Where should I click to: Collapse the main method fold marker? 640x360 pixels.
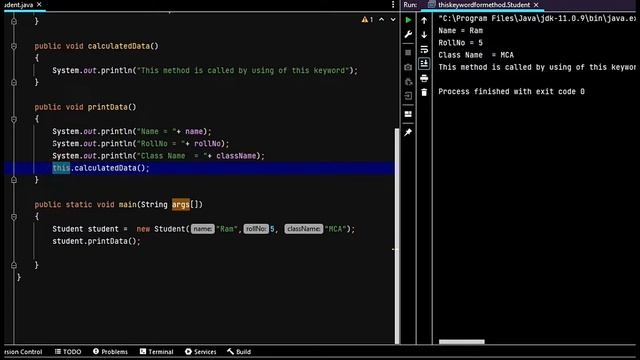(x=14, y=217)
